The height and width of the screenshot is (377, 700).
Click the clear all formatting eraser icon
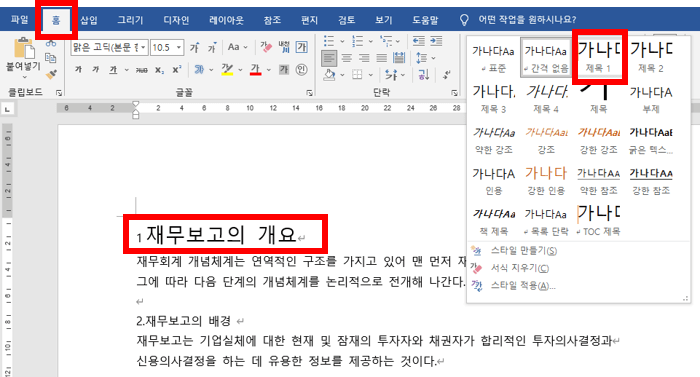point(267,47)
